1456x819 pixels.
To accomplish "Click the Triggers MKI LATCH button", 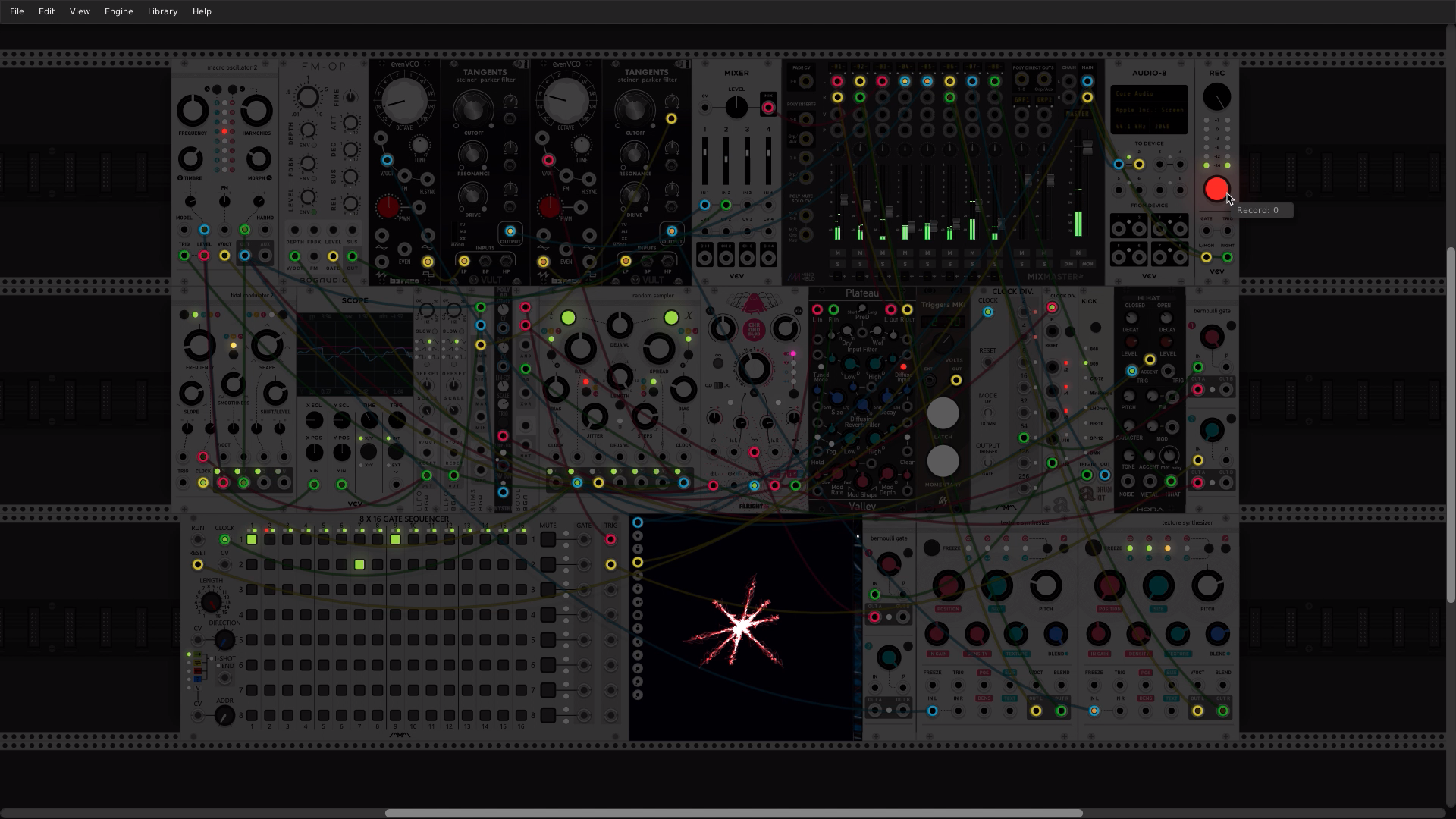I will (x=943, y=413).
